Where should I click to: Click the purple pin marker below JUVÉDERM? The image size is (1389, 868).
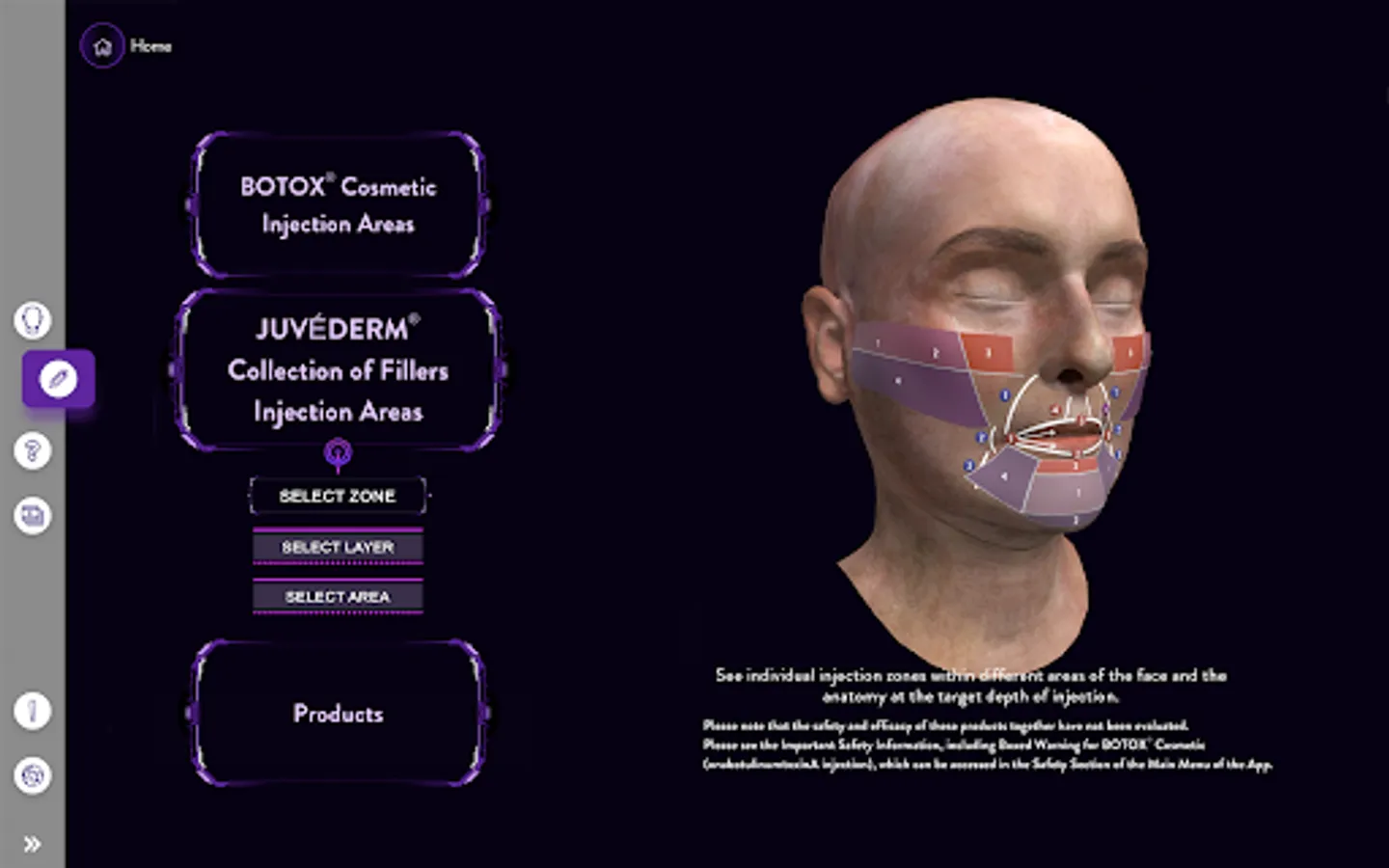pyautogui.click(x=338, y=453)
